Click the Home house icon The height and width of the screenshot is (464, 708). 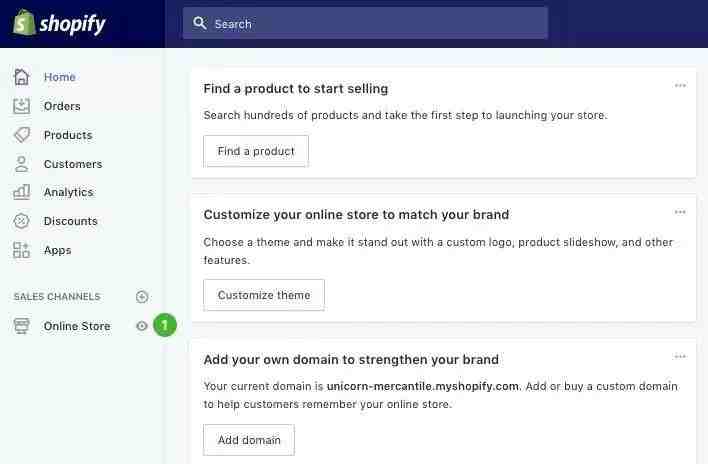(x=21, y=77)
